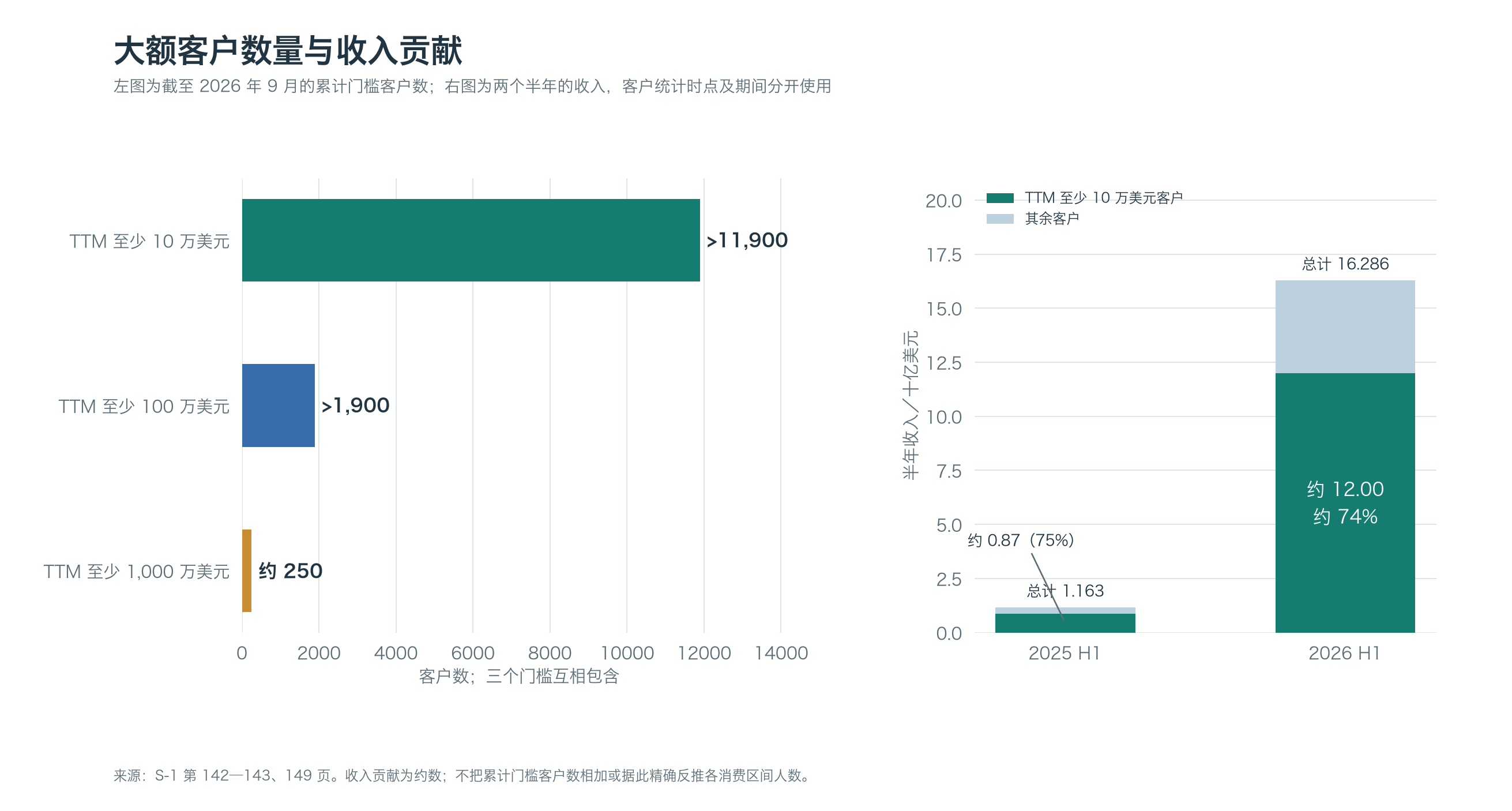This screenshot has height=811, width=1512.
Task: Click the y-axis tick 20.0
Action: [944, 201]
